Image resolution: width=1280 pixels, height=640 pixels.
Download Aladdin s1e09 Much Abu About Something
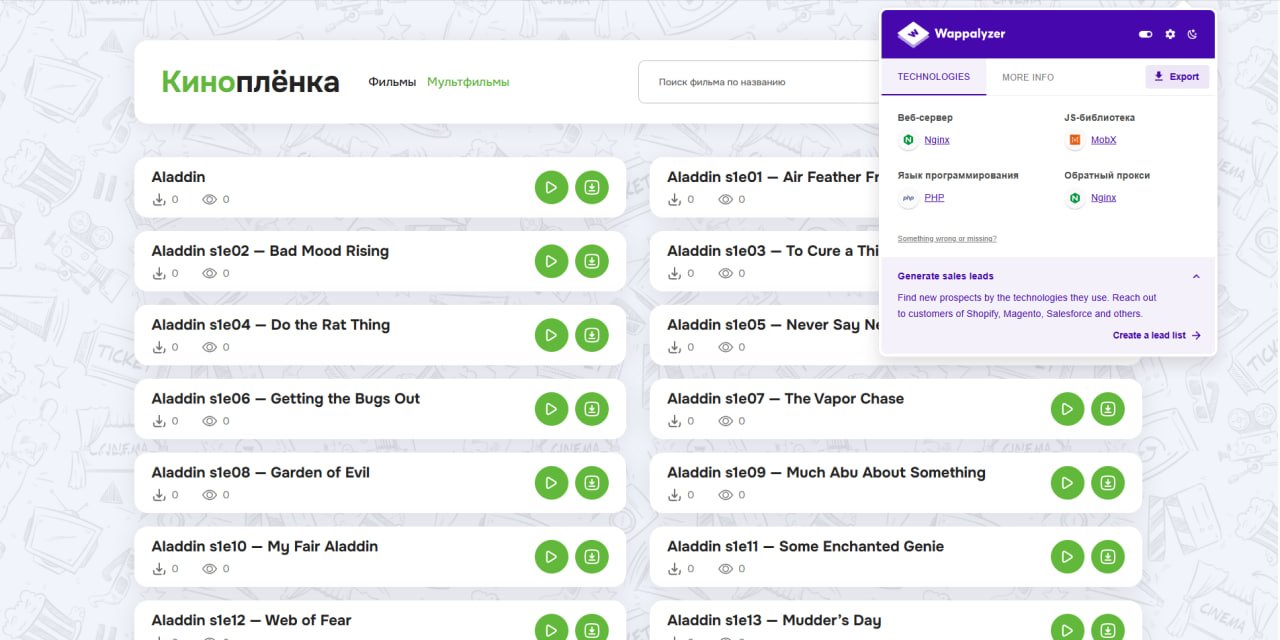[x=1108, y=483]
